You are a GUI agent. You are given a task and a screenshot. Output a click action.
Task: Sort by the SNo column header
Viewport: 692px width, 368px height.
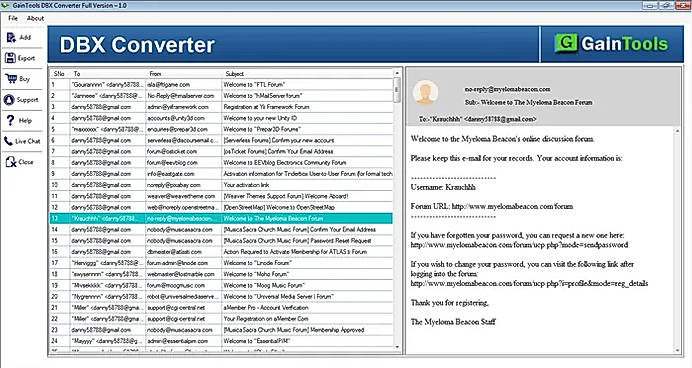click(x=60, y=73)
